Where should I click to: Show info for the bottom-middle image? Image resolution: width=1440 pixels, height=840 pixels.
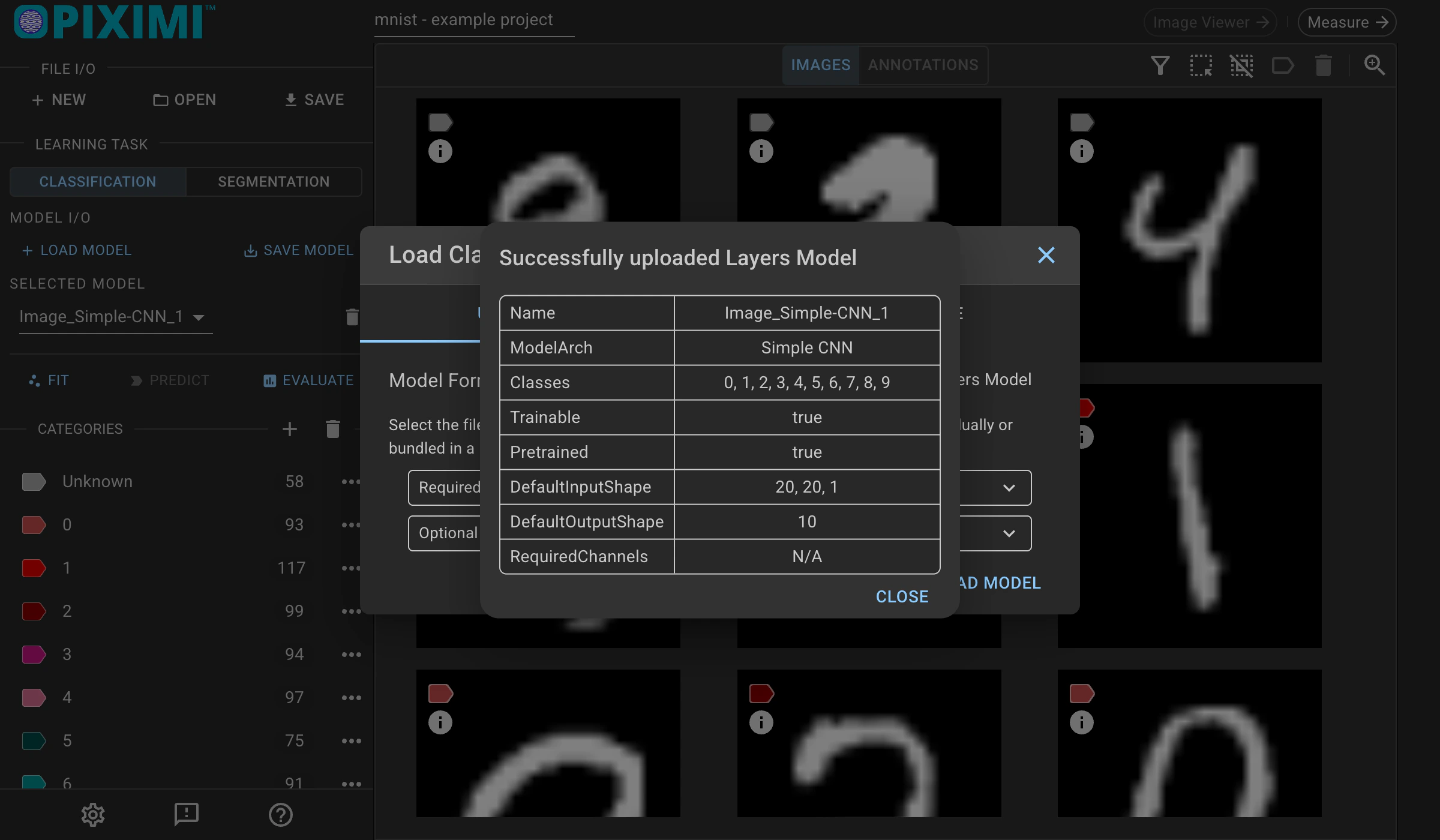pyautogui.click(x=761, y=722)
